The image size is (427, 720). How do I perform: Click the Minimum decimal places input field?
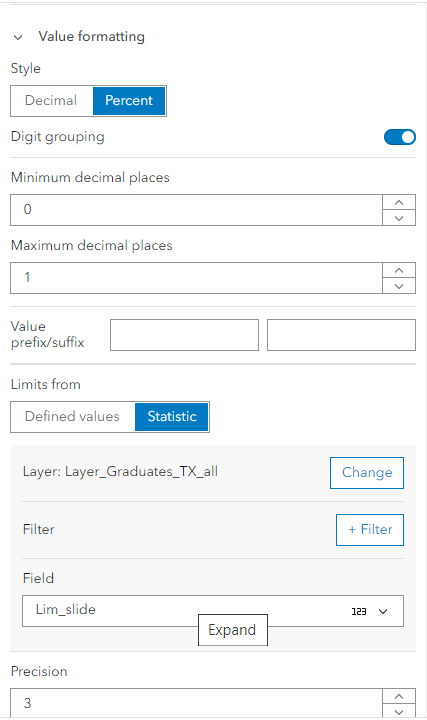click(x=197, y=210)
